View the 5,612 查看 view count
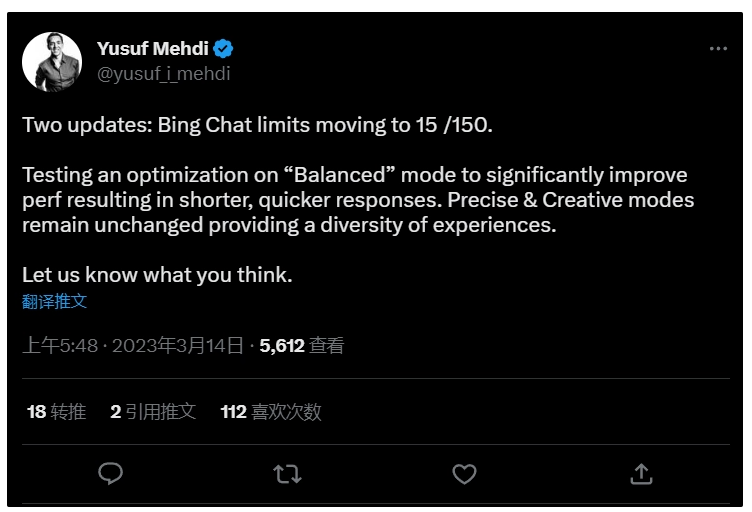Viewport: 752px width, 512px height. click(x=302, y=346)
